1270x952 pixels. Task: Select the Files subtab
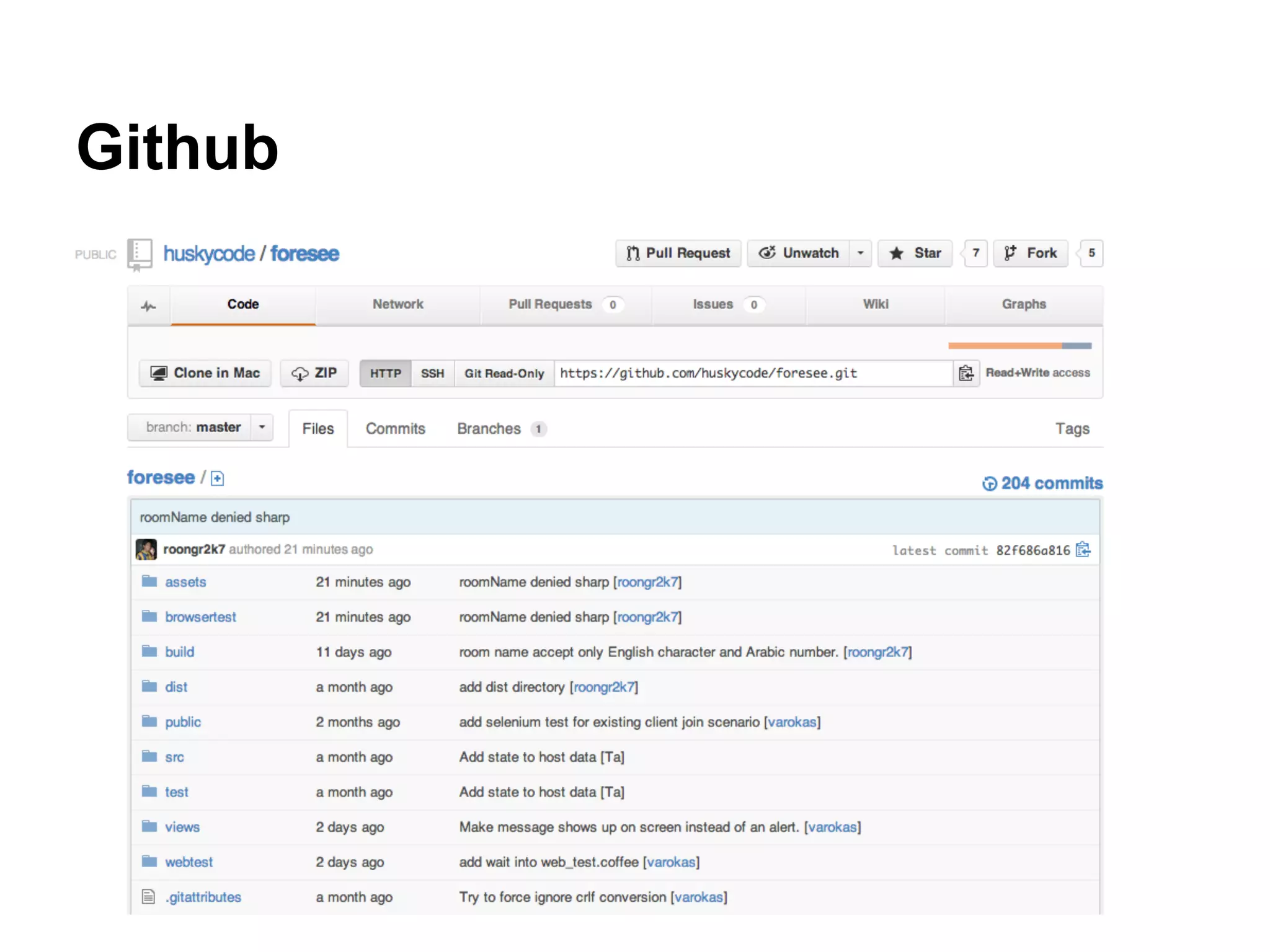pyautogui.click(x=318, y=429)
